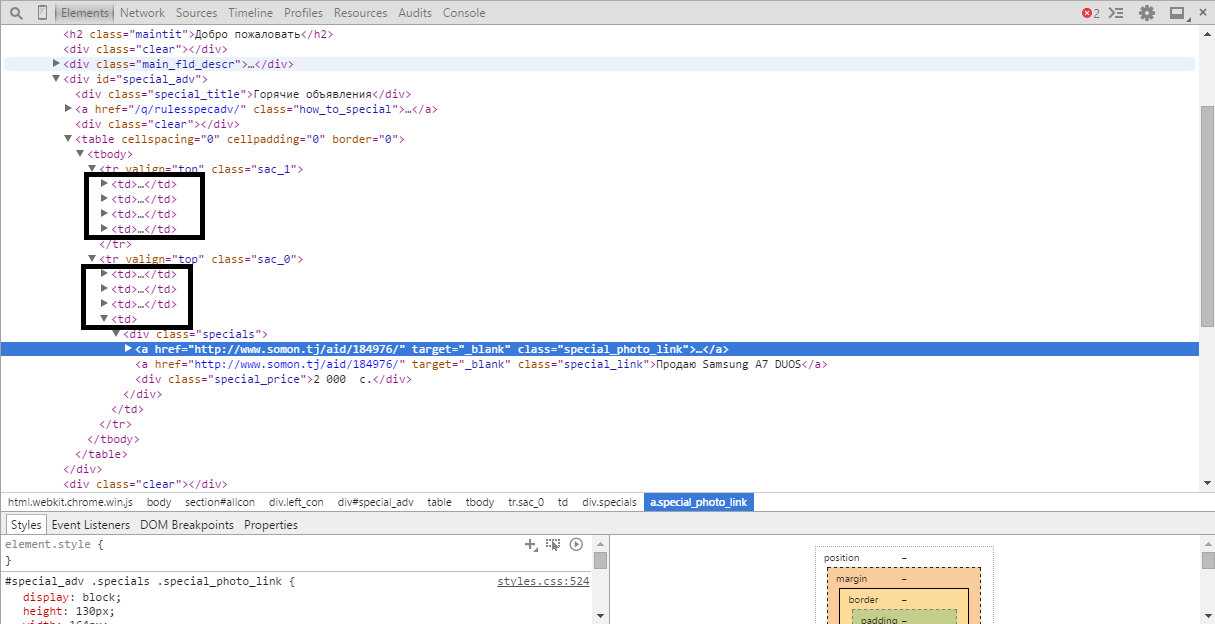The image size is (1215, 624).
Task: Click the body breadcrumb
Action: (159, 502)
